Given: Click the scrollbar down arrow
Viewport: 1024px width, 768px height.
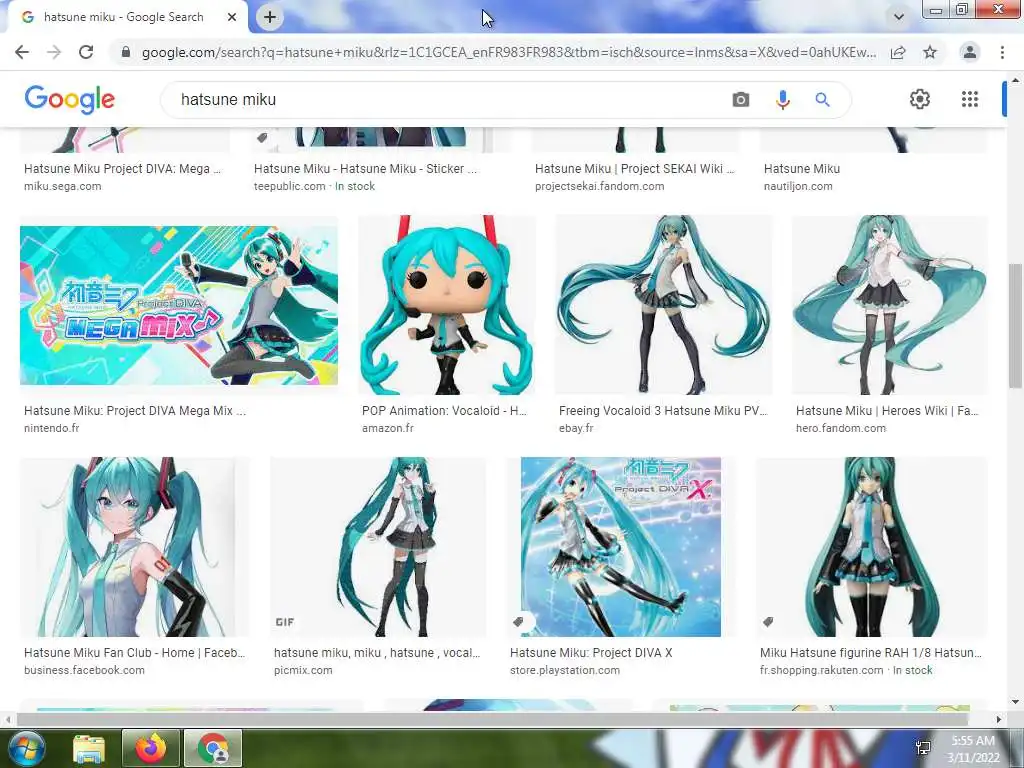Looking at the screenshot, I should point(1015,703).
